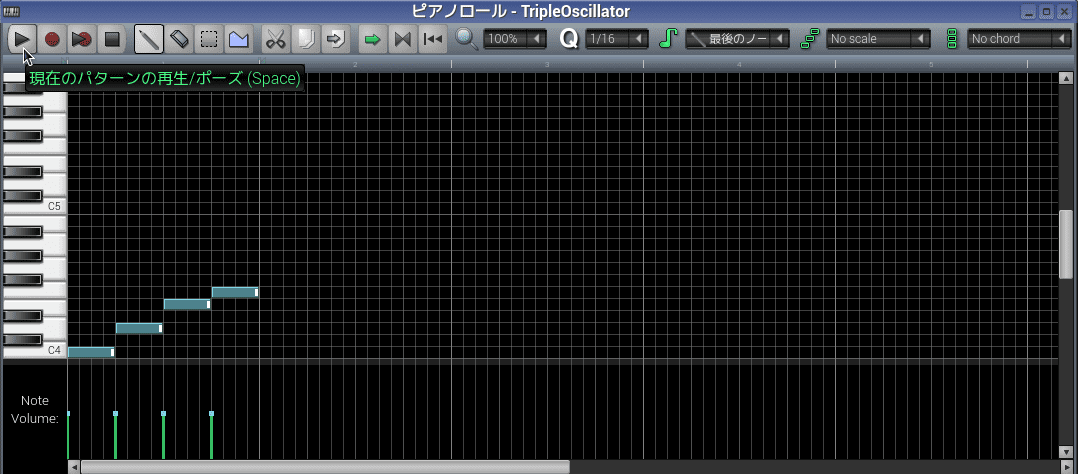Open the No scale dropdown
Image resolution: width=1078 pixels, height=474 pixels.
(x=879, y=39)
